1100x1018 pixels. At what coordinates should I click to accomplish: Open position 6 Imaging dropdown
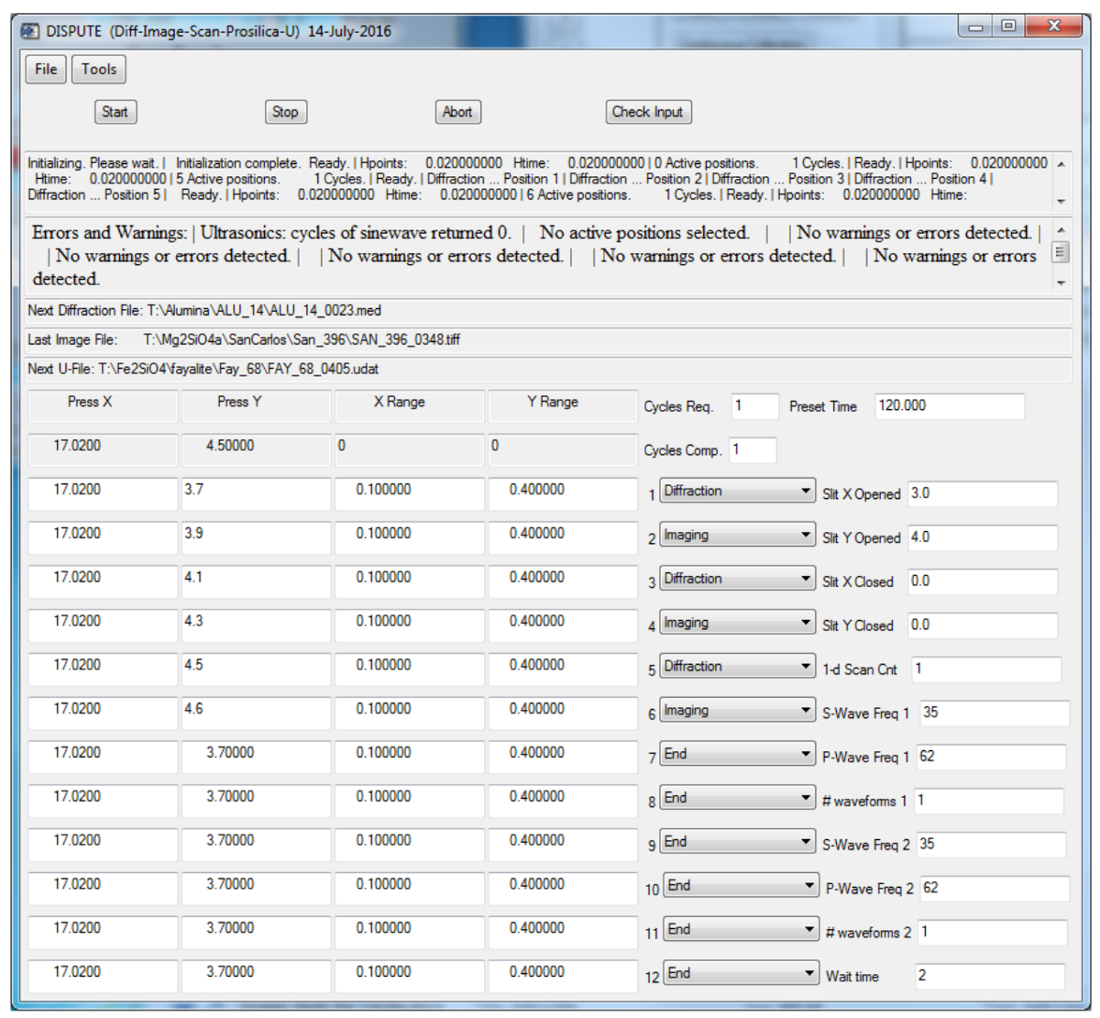click(736, 711)
